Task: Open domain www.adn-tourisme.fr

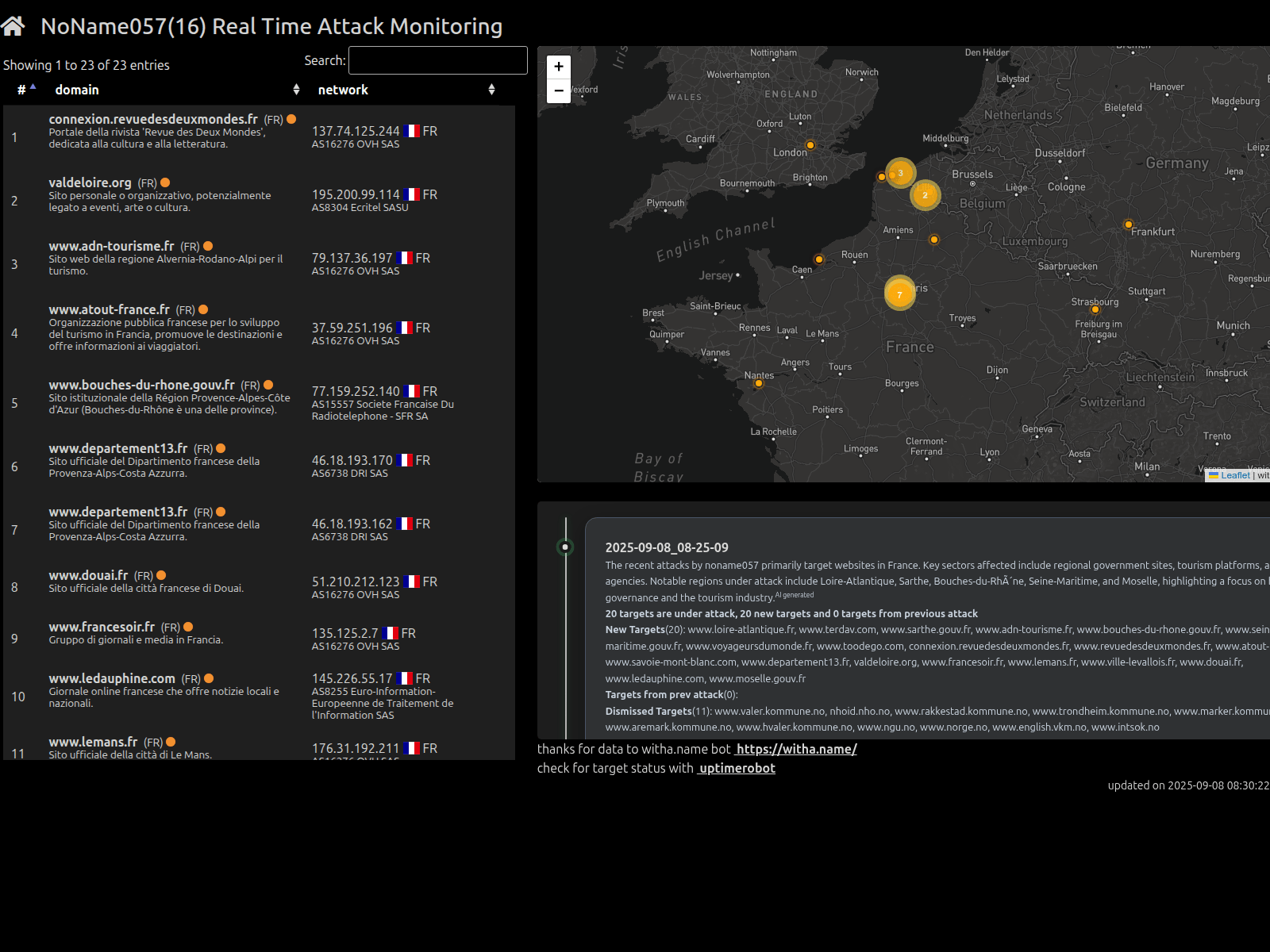Action: [x=111, y=246]
